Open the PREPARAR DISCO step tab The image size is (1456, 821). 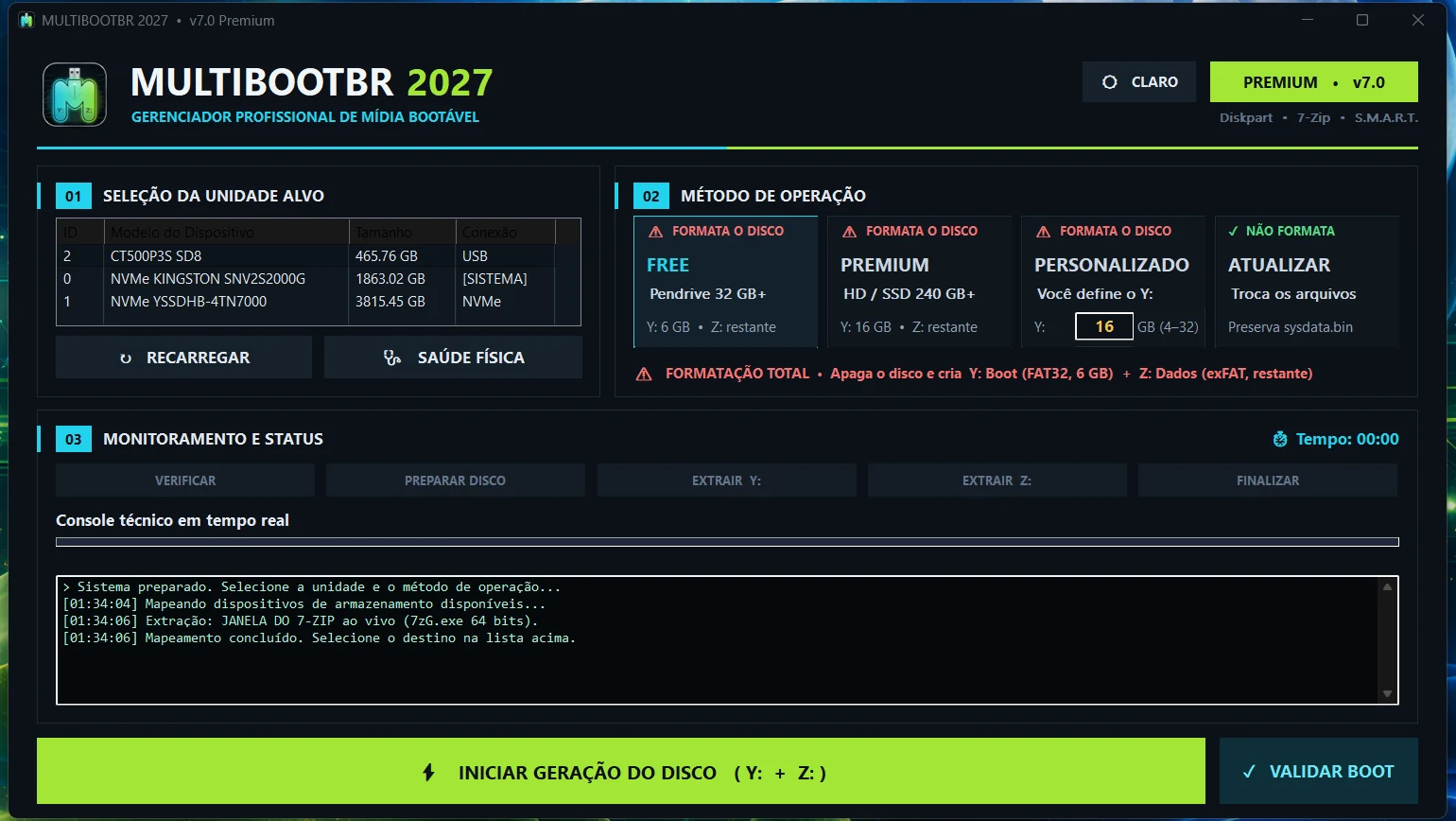click(x=456, y=480)
